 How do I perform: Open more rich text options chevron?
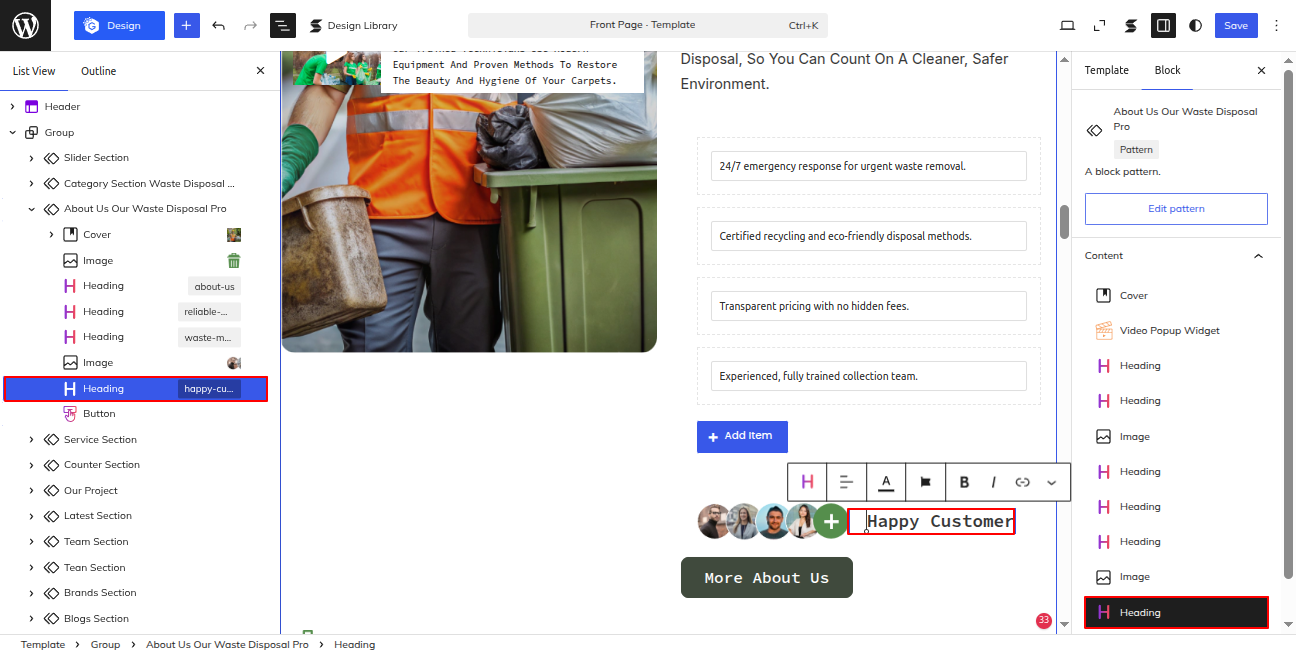coord(1051,482)
